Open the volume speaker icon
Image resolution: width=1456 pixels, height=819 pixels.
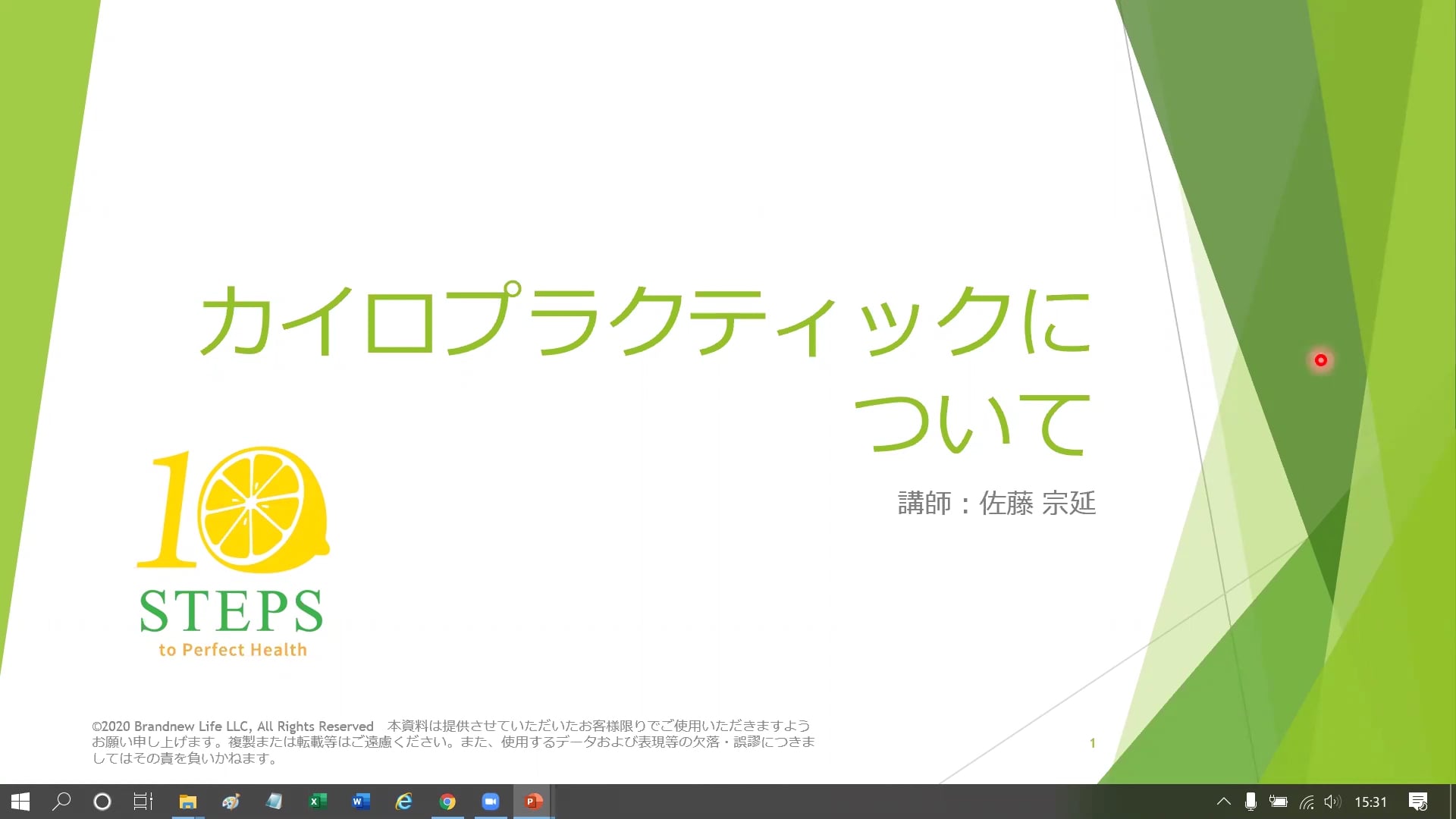click(1332, 802)
